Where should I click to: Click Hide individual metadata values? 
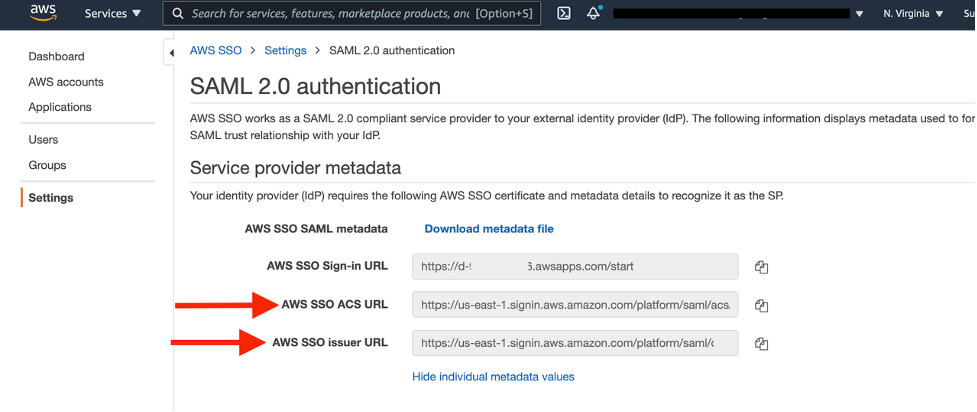pyautogui.click(x=493, y=377)
